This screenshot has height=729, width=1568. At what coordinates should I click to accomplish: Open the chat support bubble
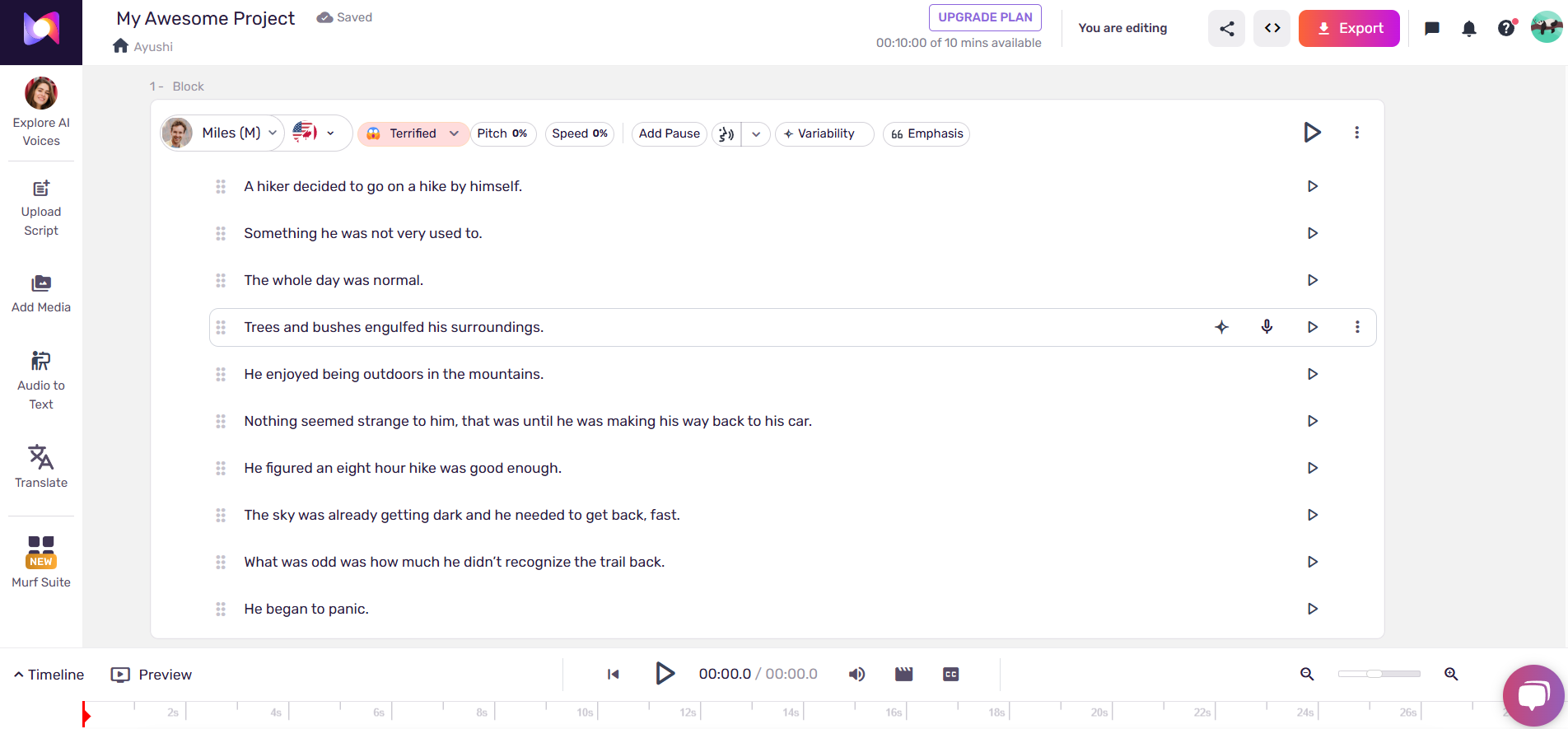pyautogui.click(x=1533, y=695)
